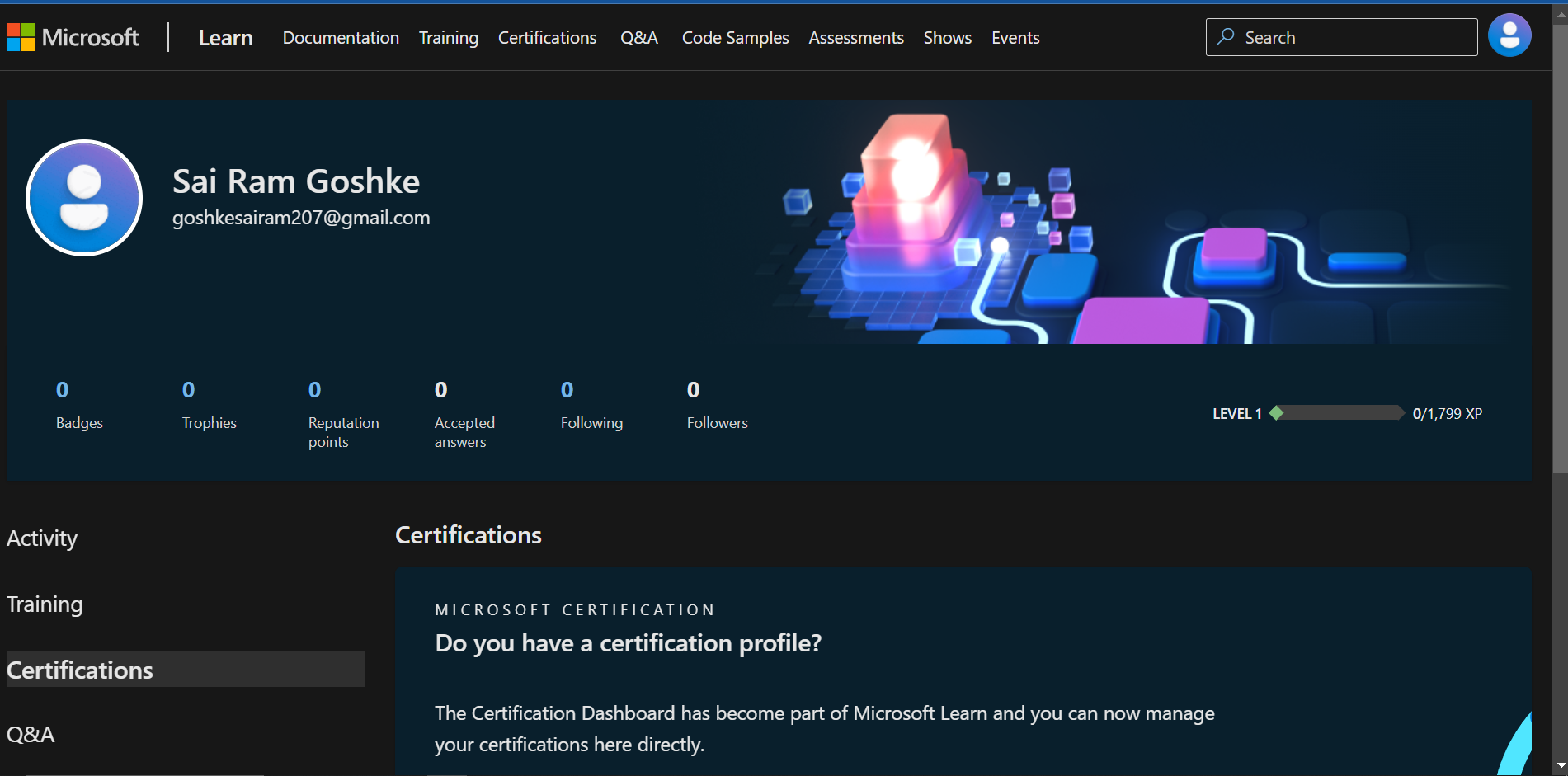Click "Do you have a certification profile?" heading
Viewport: 1568px width, 776px height.
tap(629, 643)
